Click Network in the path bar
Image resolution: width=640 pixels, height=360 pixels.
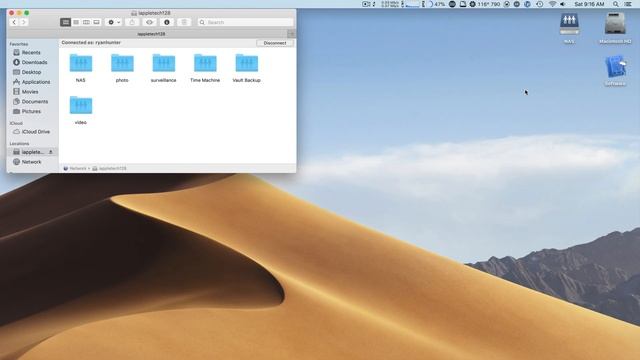click(x=75, y=169)
